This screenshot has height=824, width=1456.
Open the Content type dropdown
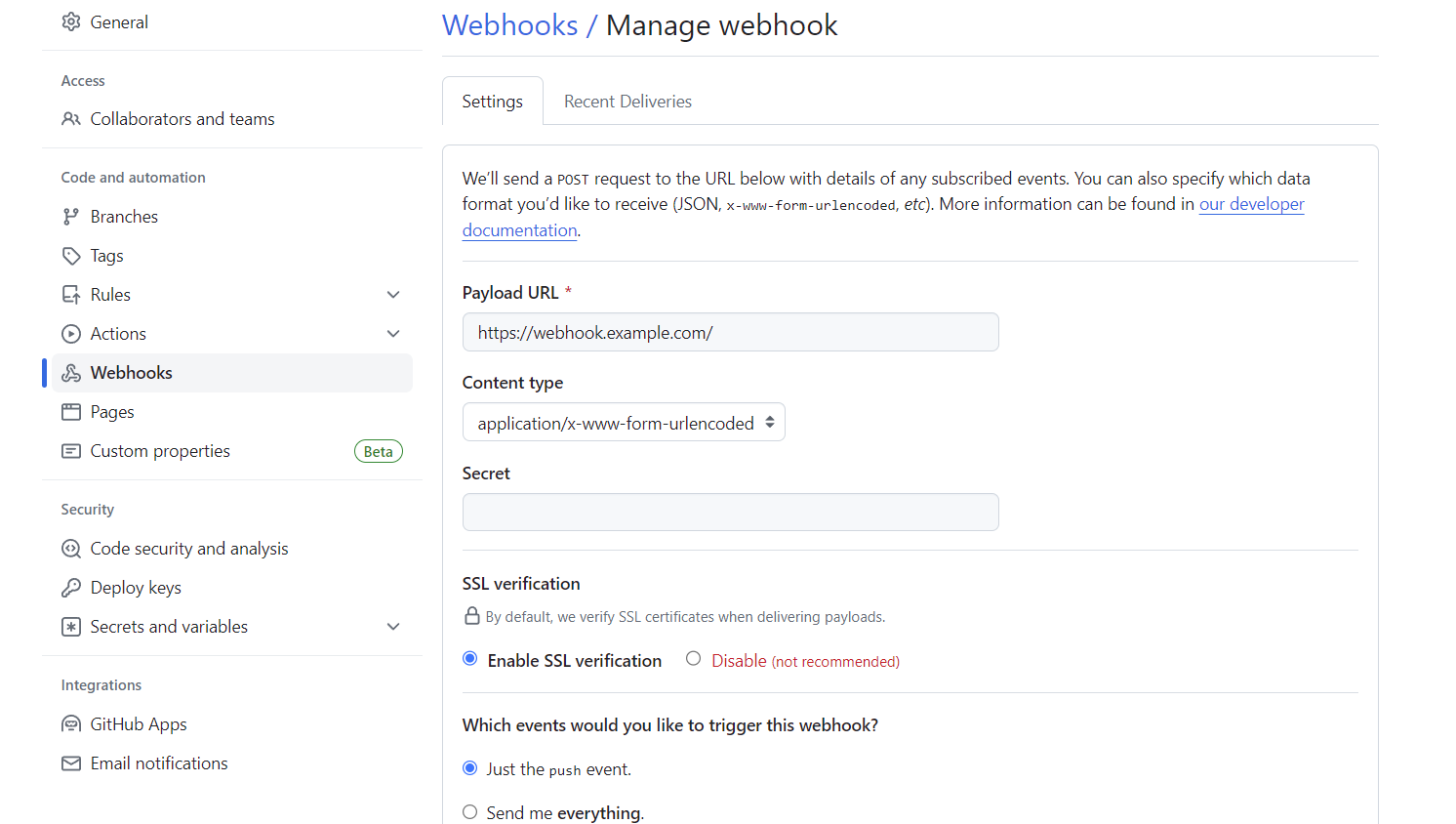click(624, 423)
